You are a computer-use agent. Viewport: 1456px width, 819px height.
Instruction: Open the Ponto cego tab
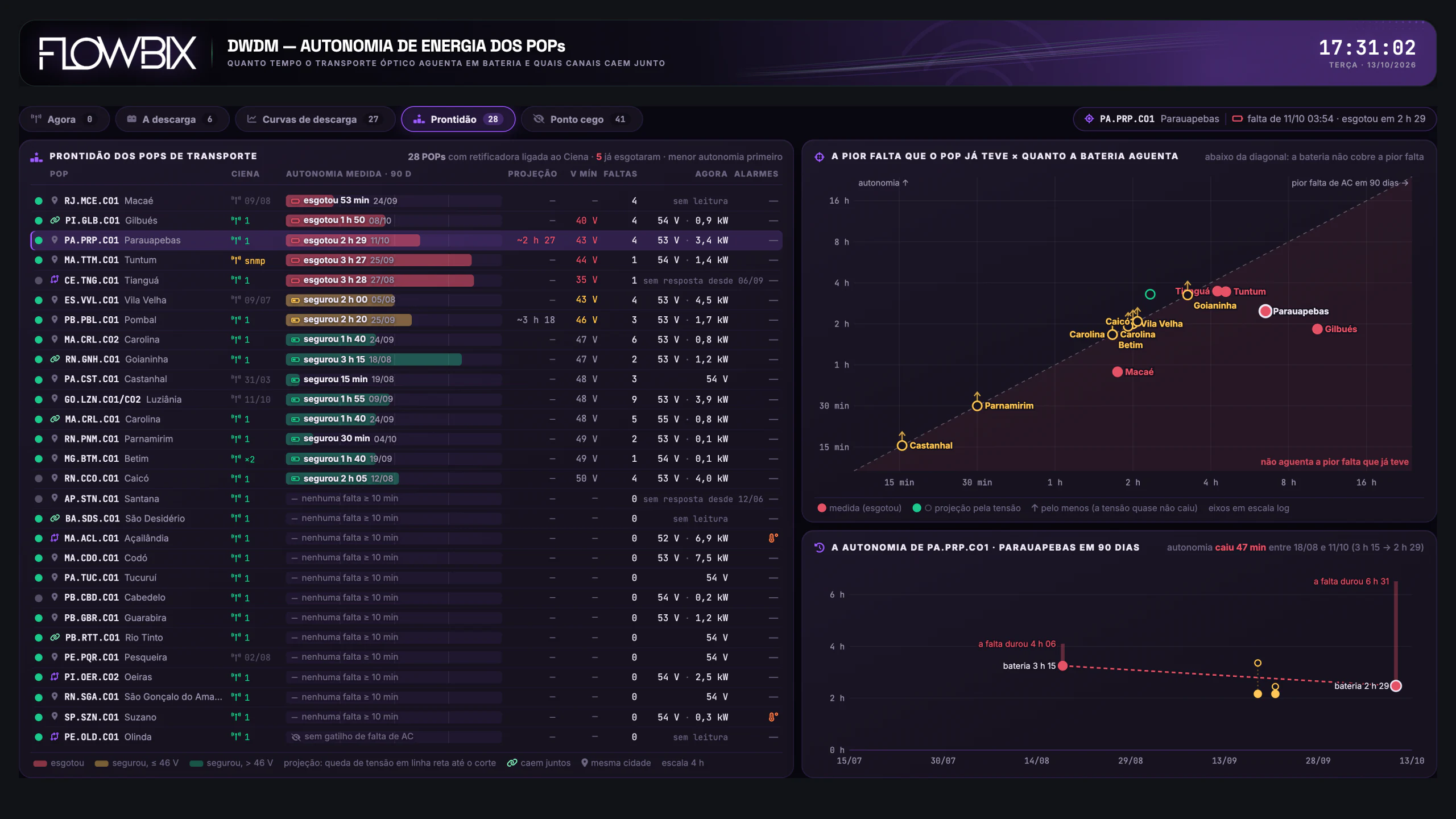582,119
